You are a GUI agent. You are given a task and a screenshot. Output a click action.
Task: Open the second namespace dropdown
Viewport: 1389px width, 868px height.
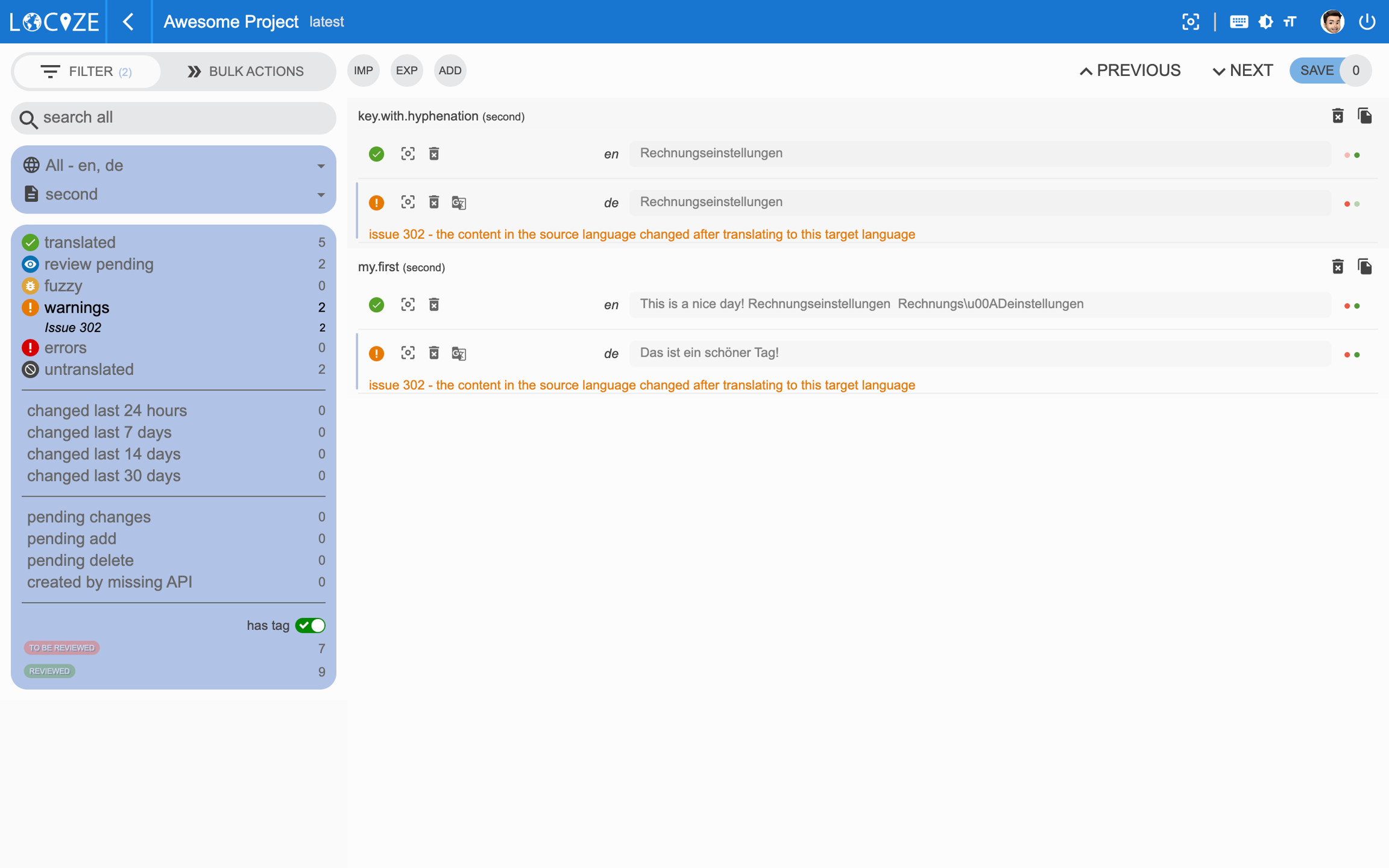click(174, 194)
